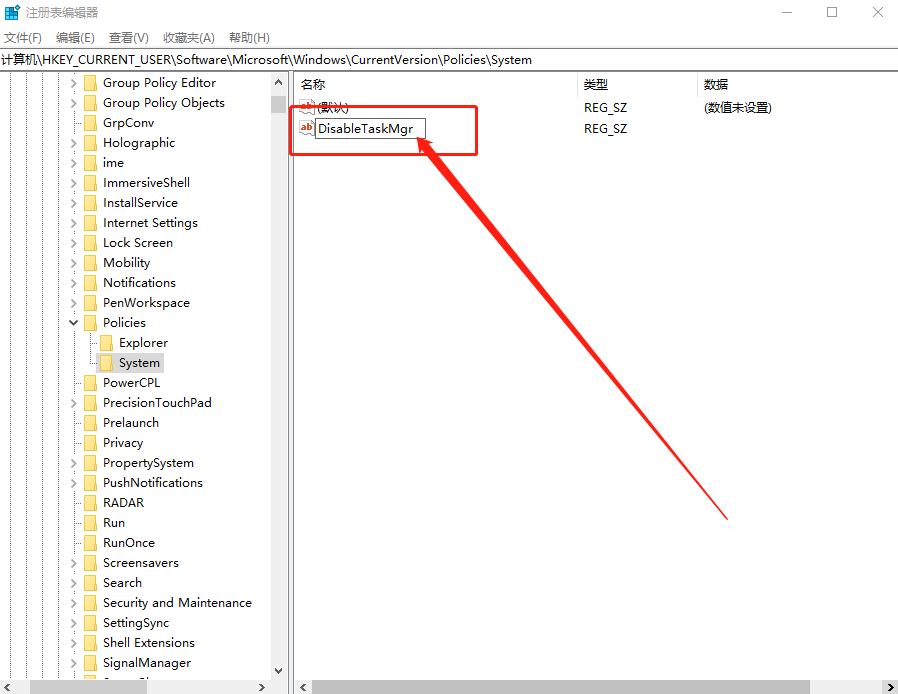Select the Run folder icon
The width and height of the screenshot is (898, 694).
(90, 523)
